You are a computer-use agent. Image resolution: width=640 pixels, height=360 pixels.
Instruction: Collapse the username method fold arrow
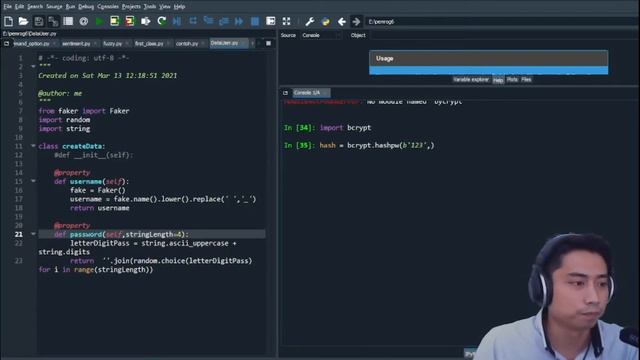pyautogui.click(x=33, y=181)
